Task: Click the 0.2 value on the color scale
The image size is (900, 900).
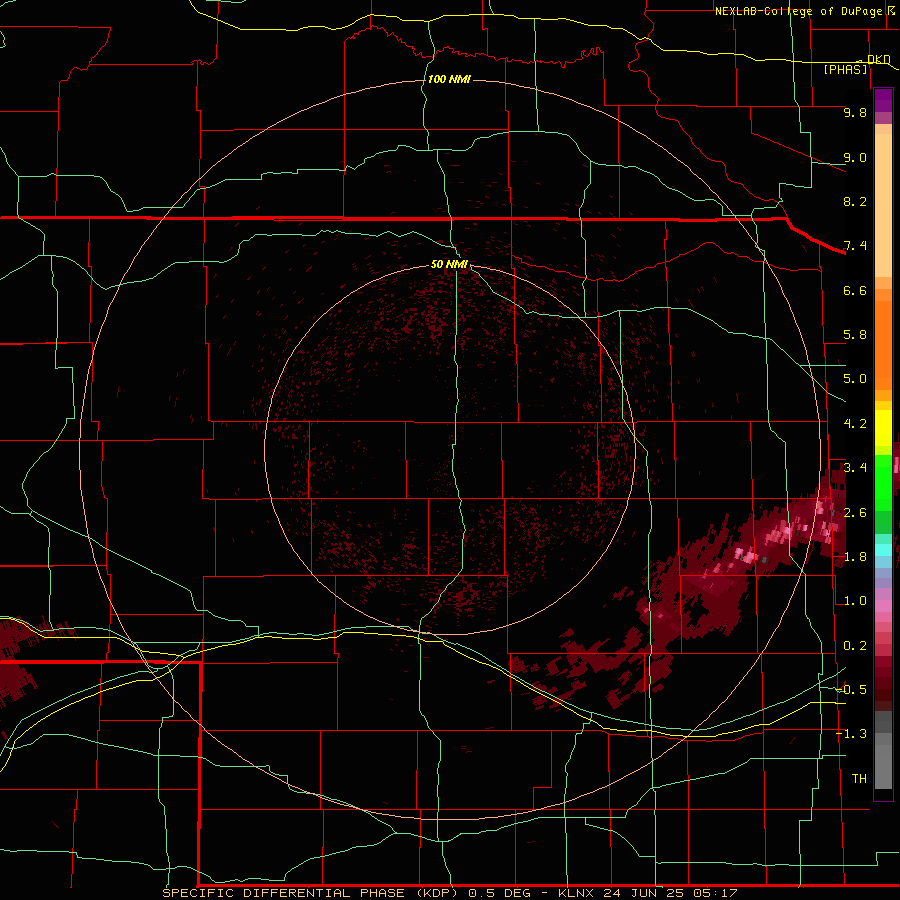Action: point(855,646)
